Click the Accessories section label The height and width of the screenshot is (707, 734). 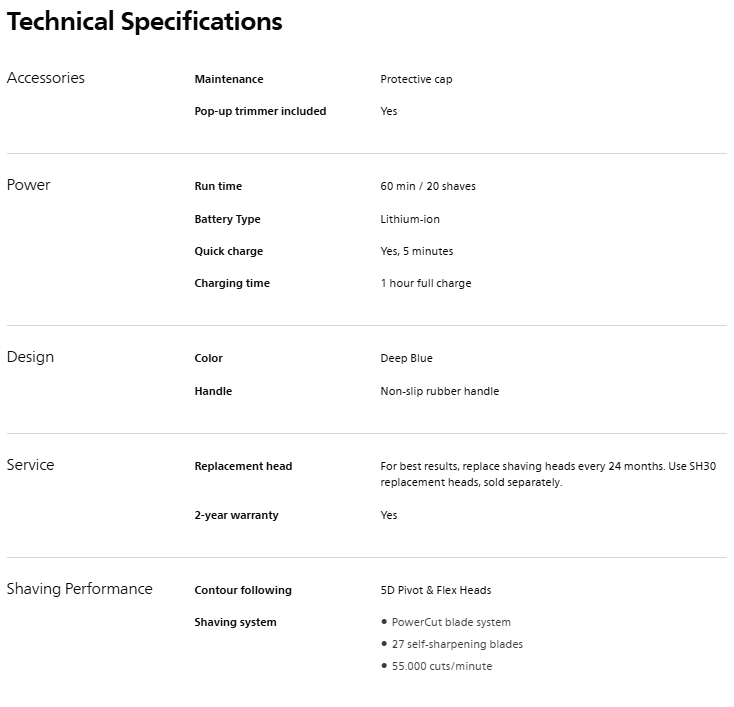pos(46,78)
